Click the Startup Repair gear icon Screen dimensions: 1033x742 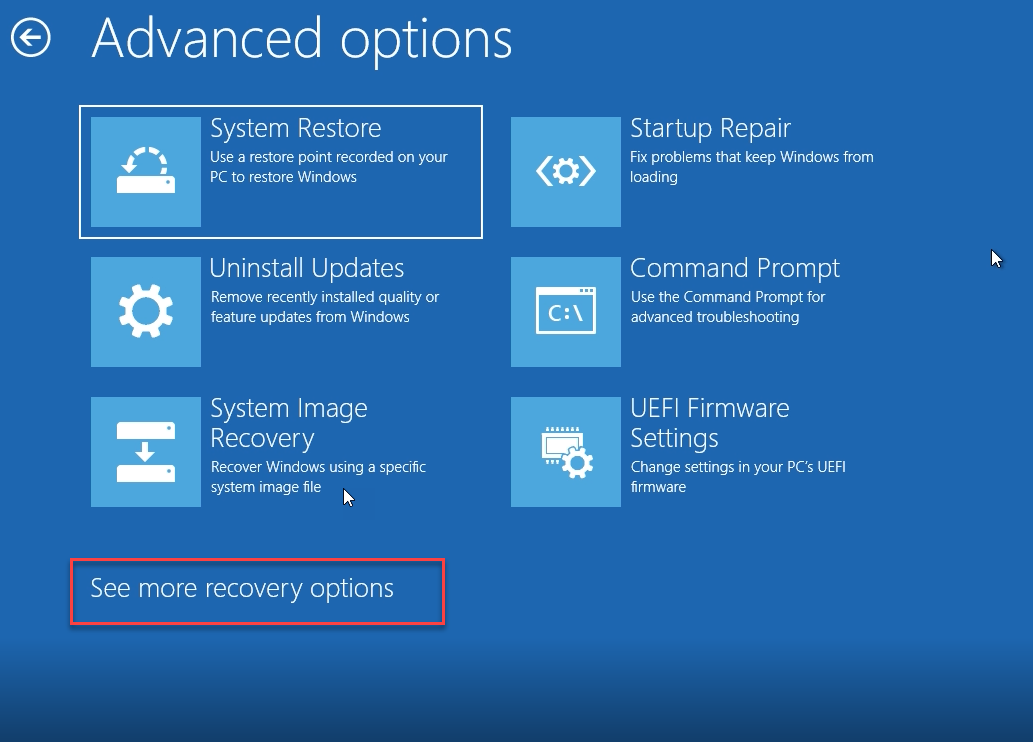(x=565, y=171)
